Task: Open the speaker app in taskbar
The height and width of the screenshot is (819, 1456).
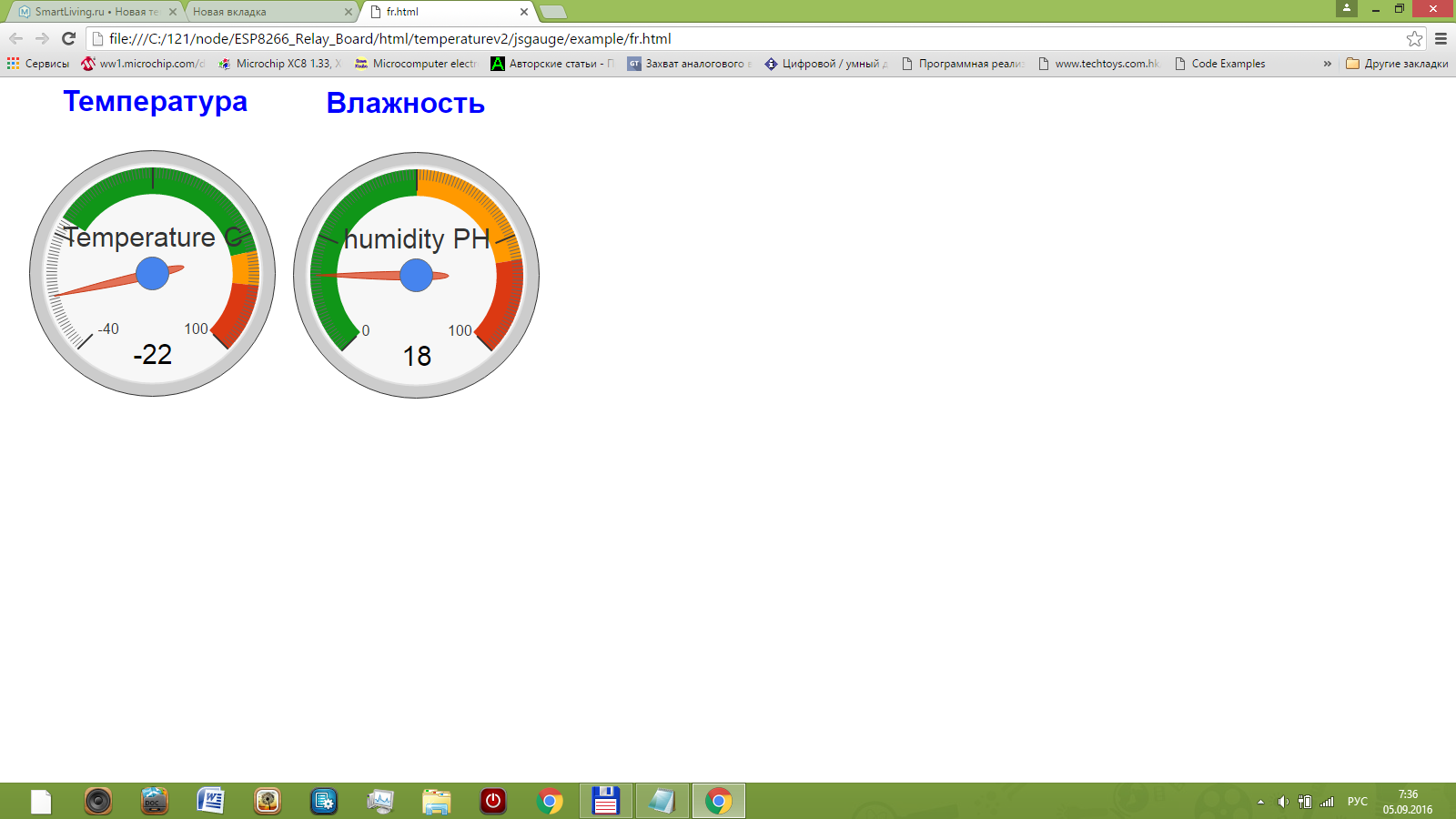Action: [98, 801]
